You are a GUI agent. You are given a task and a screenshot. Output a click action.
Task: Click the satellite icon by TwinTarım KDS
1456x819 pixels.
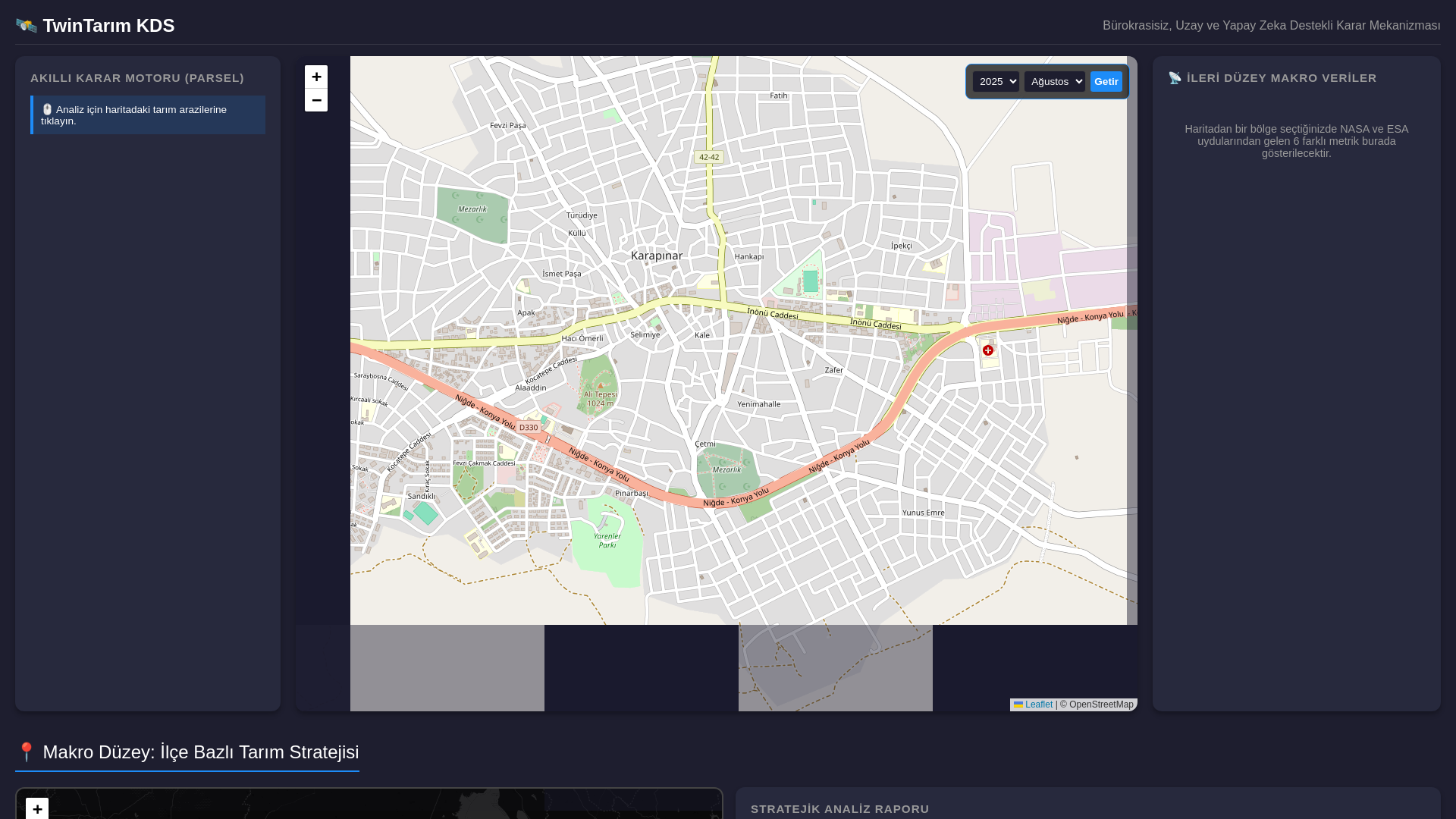27,26
